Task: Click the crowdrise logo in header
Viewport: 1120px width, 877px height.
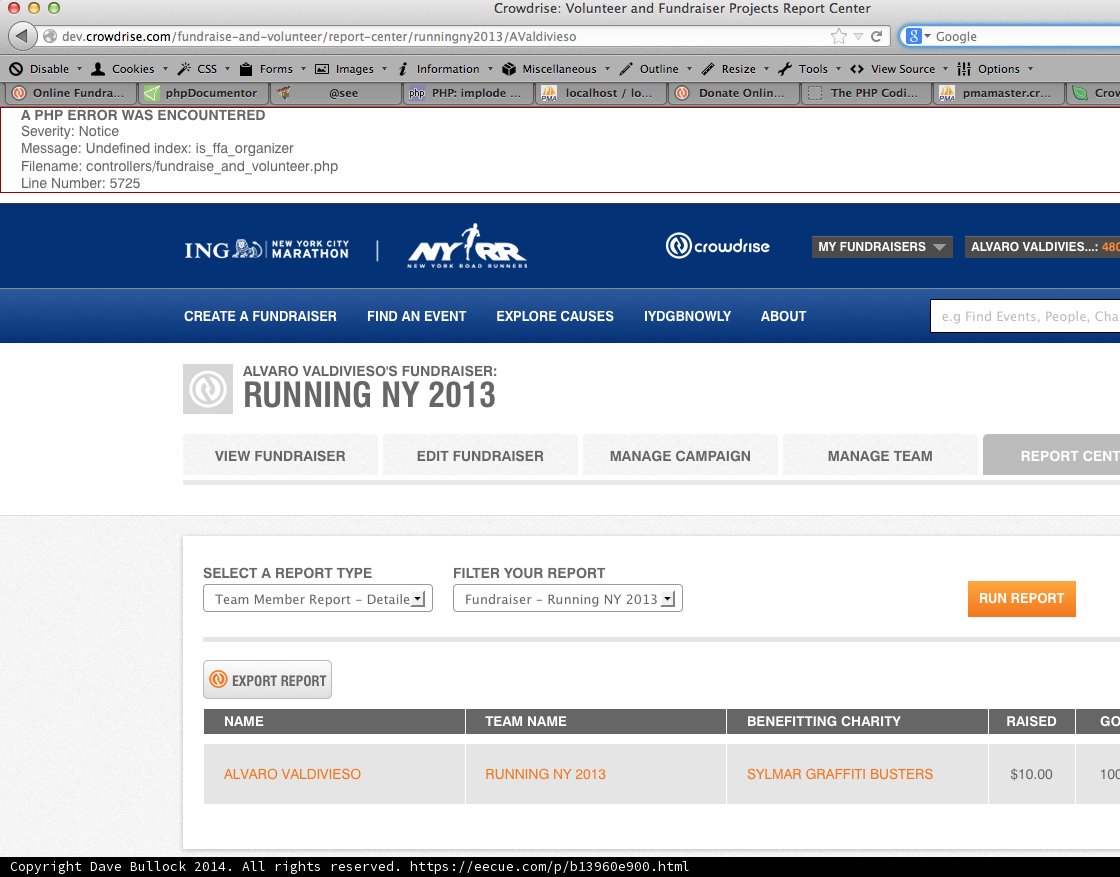Action: pos(717,246)
